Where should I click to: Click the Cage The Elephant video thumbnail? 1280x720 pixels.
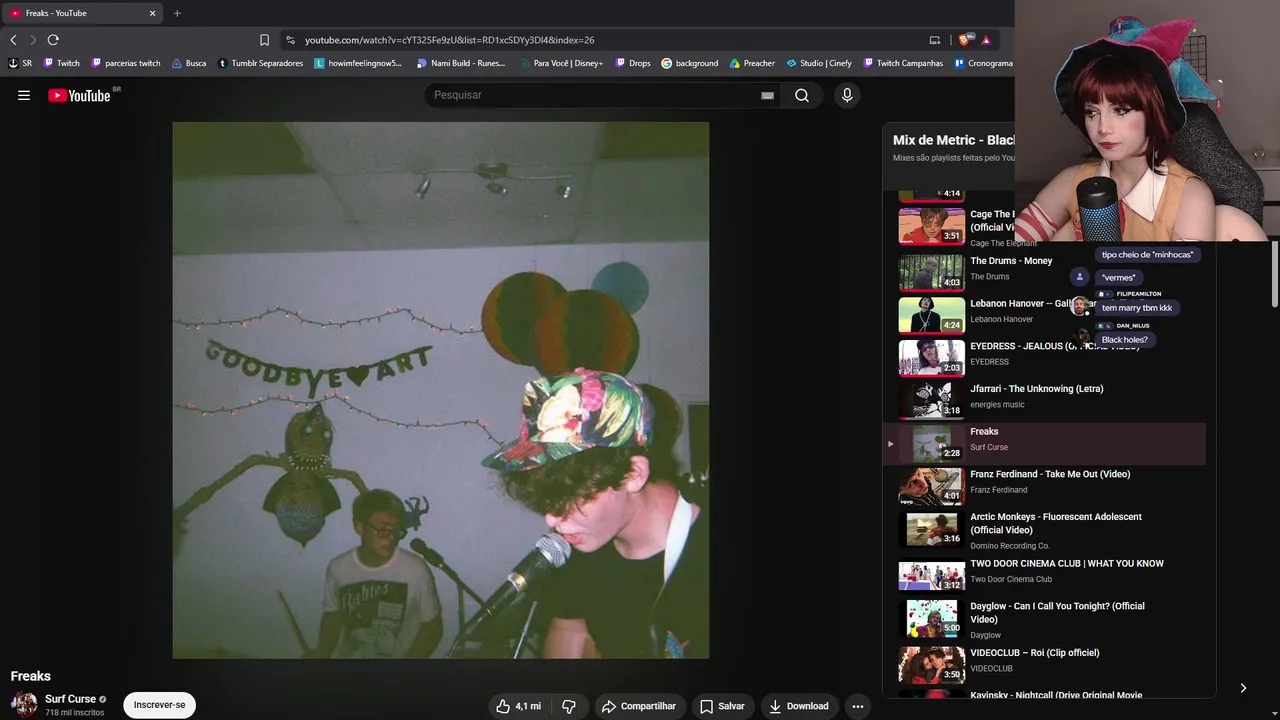(x=932, y=226)
